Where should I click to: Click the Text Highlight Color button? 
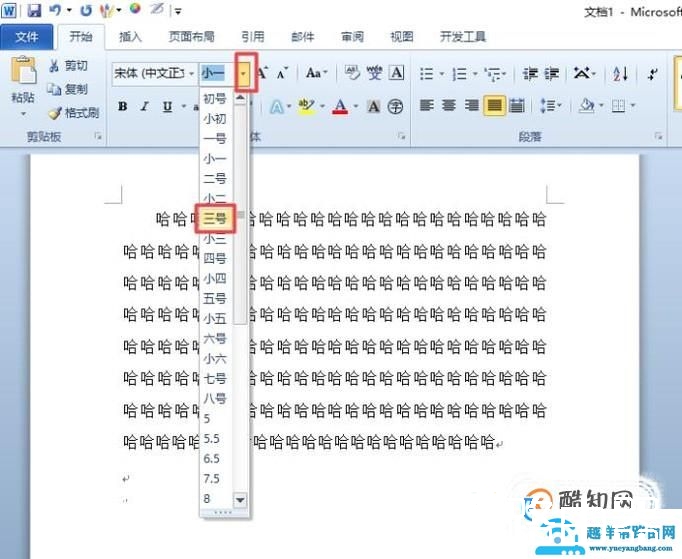point(306,107)
